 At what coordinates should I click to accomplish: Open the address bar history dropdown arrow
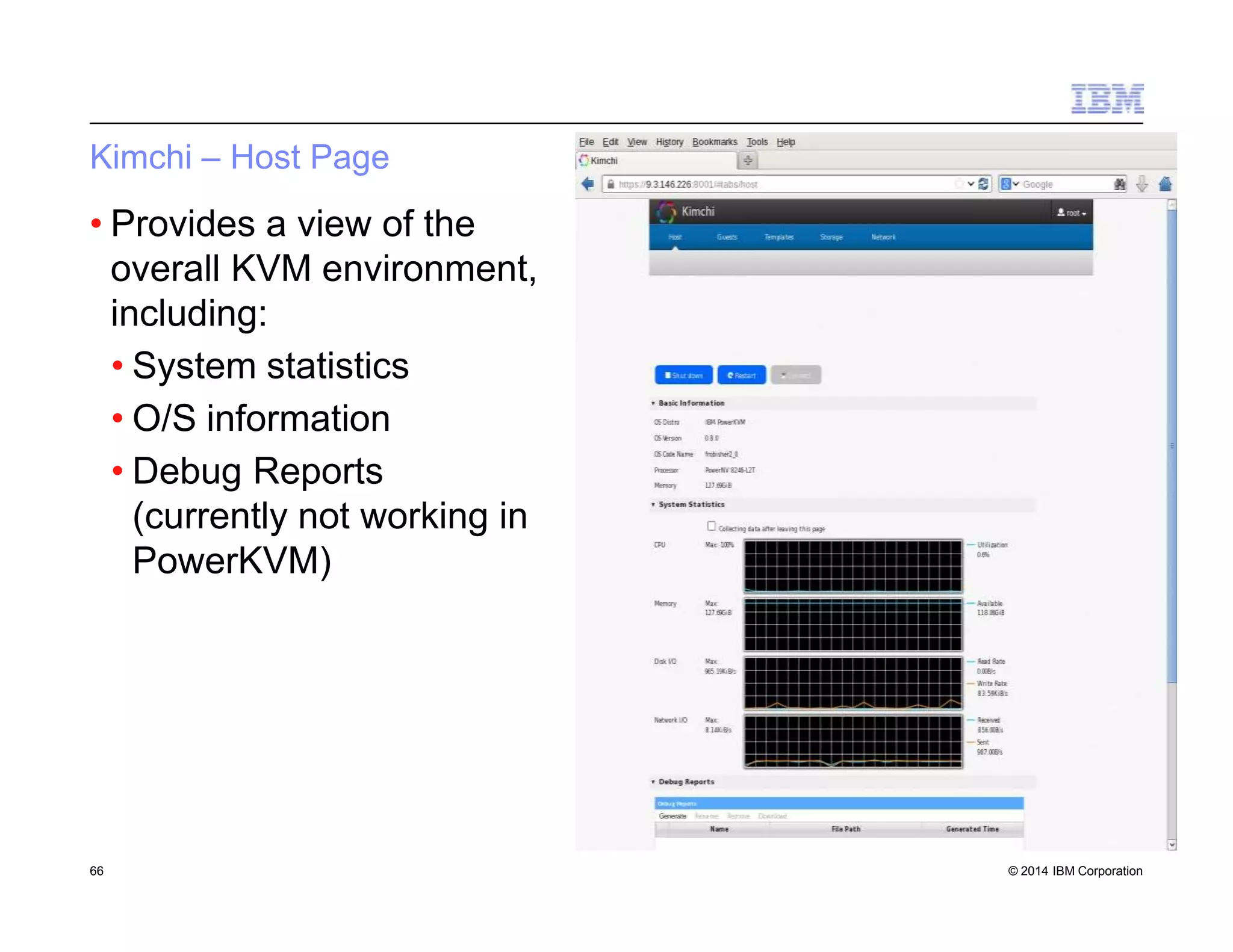pyautogui.click(x=971, y=184)
